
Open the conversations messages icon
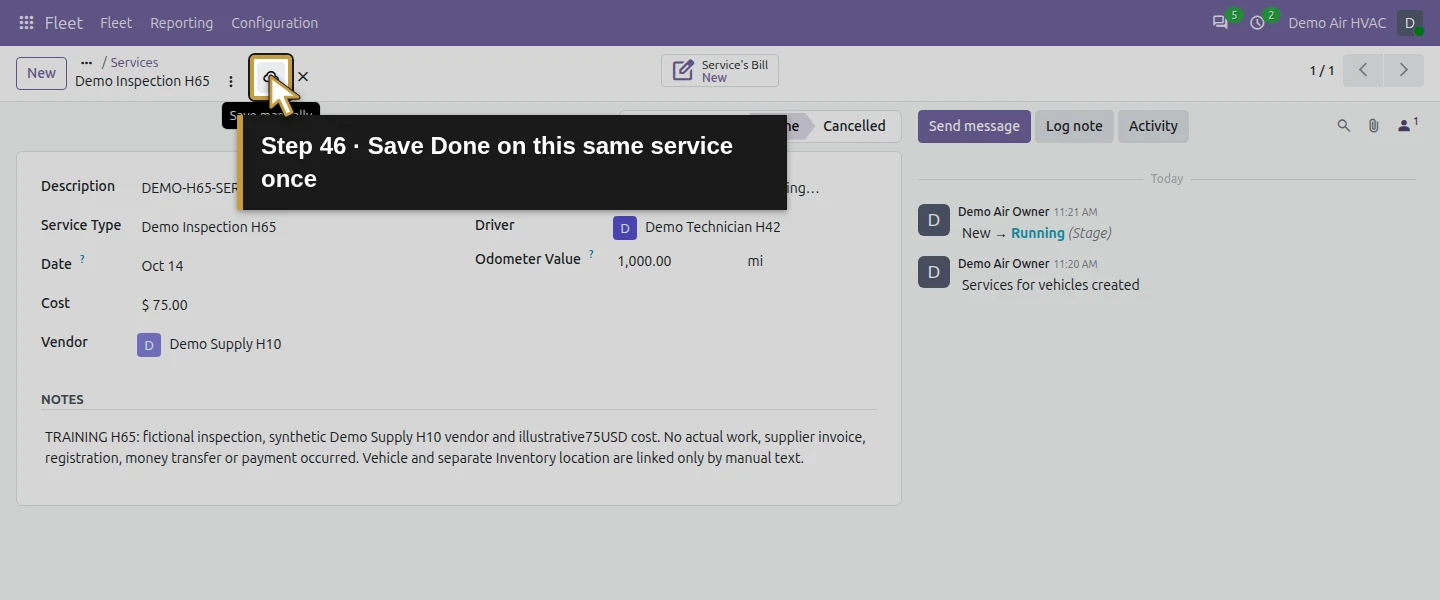(1220, 22)
